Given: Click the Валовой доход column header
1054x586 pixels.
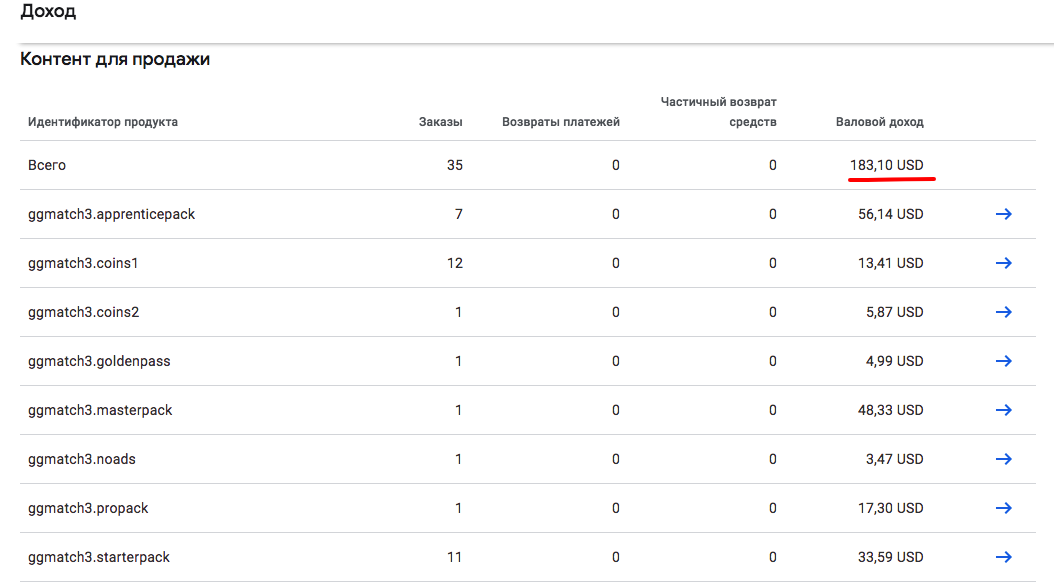Looking at the screenshot, I should [x=879, y=122].
